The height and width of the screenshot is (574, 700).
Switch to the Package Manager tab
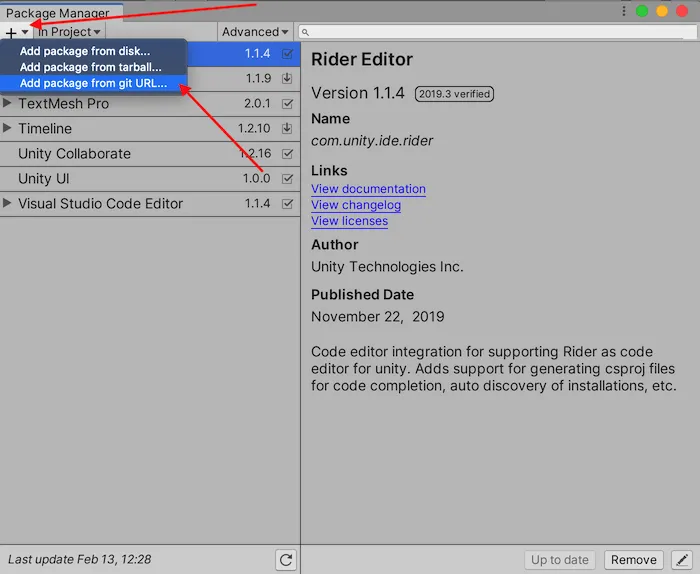coord(58,12)
